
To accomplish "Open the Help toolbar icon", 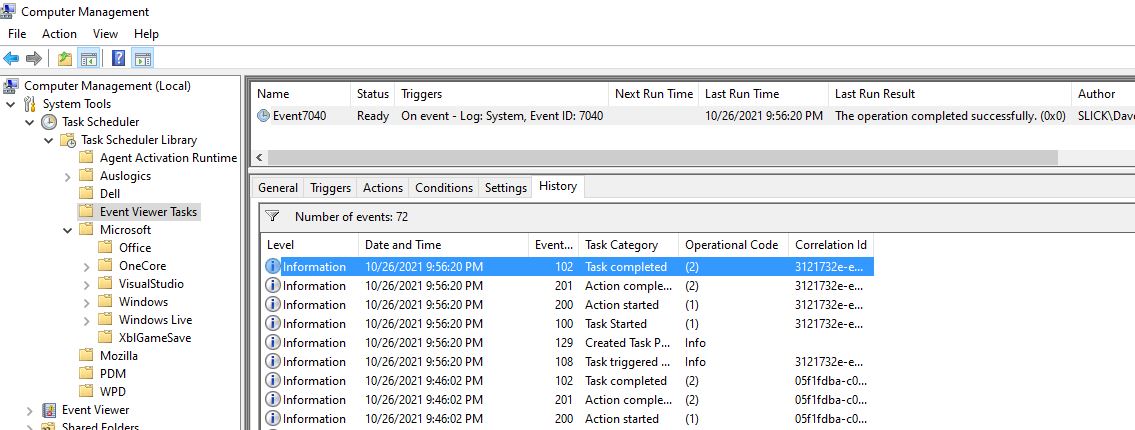I will click(119, 59).
